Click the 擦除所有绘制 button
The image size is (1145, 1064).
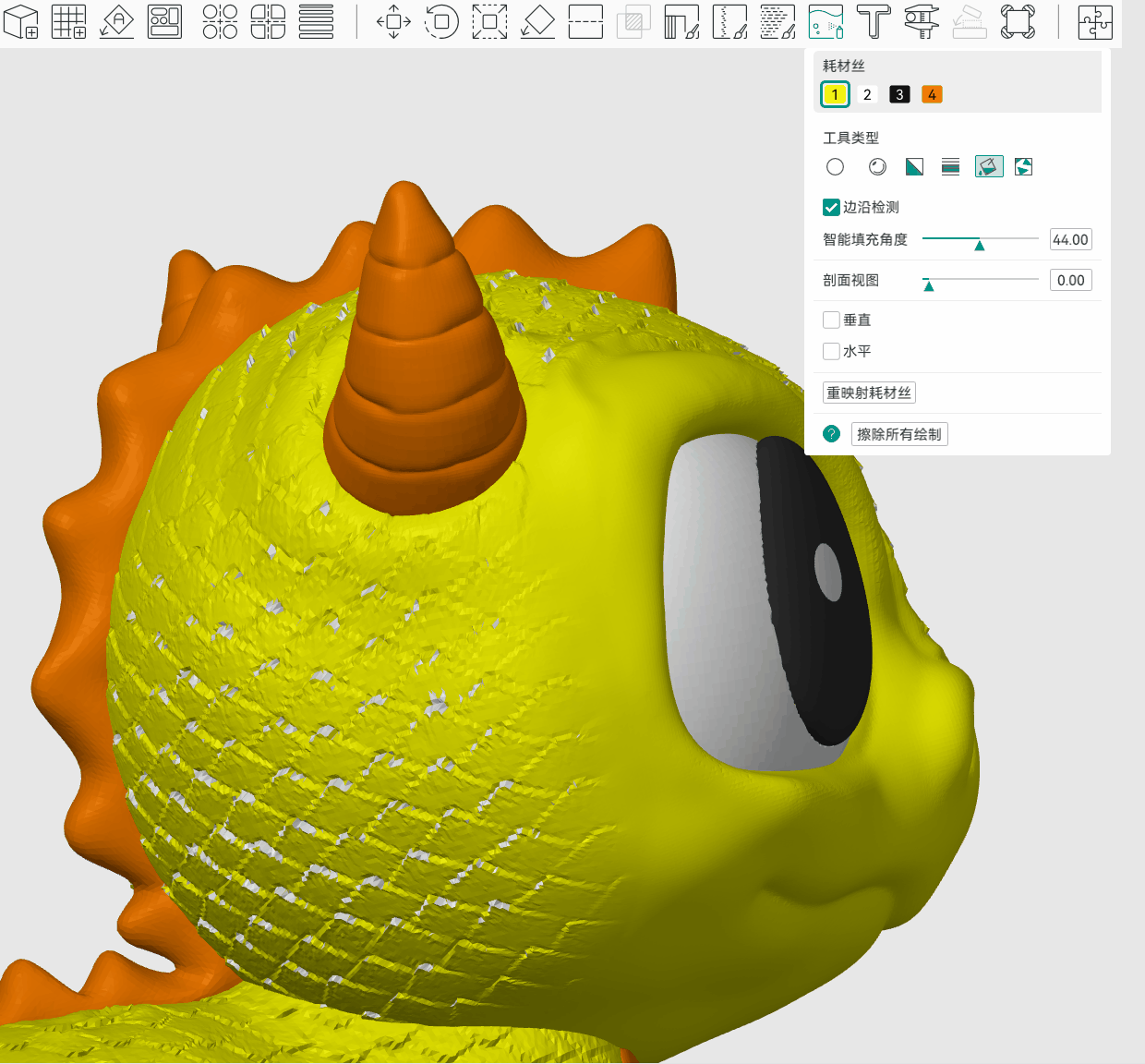[898, 434]
